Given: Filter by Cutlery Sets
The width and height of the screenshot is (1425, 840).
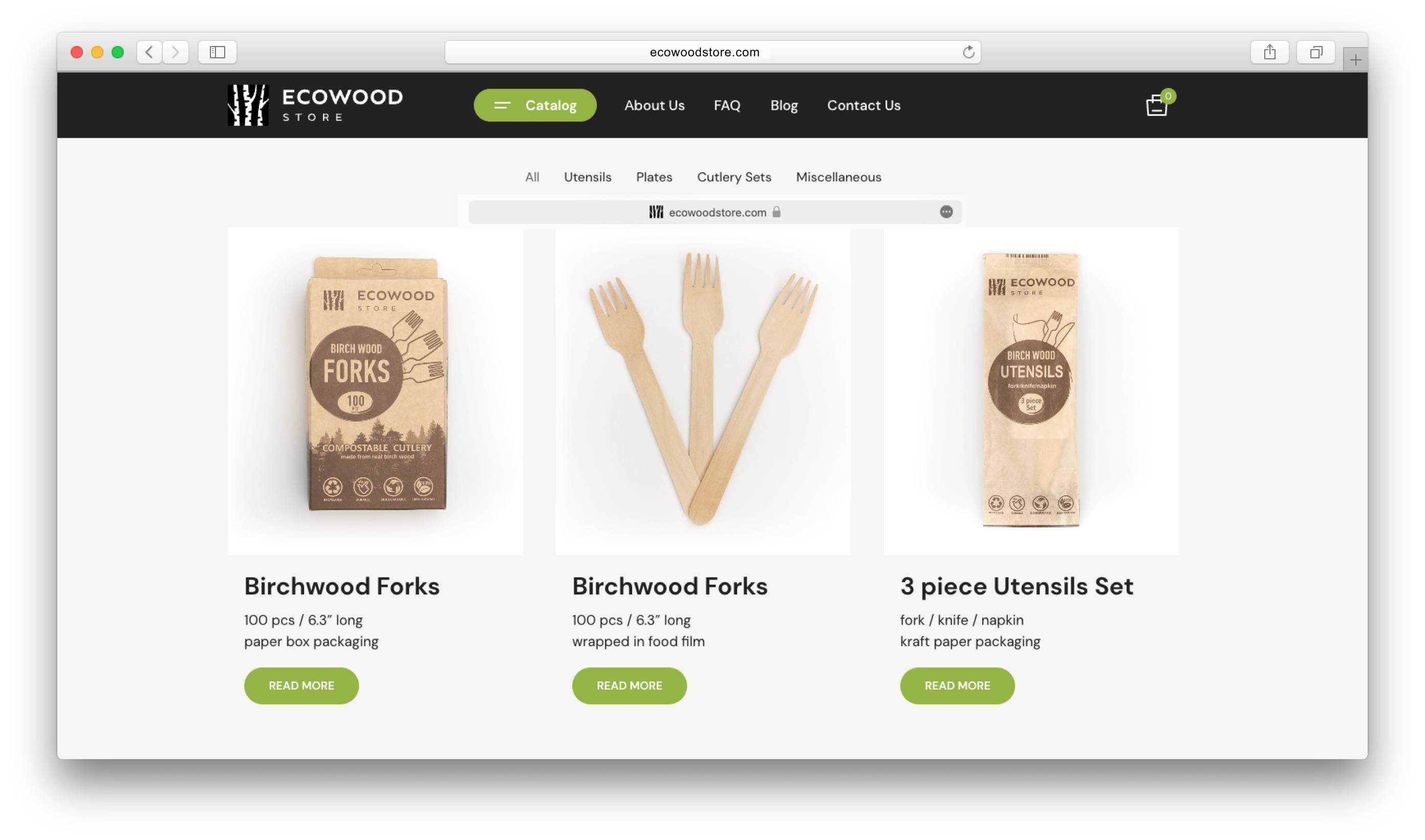Looking at the screenshot, I should point(734,177).
